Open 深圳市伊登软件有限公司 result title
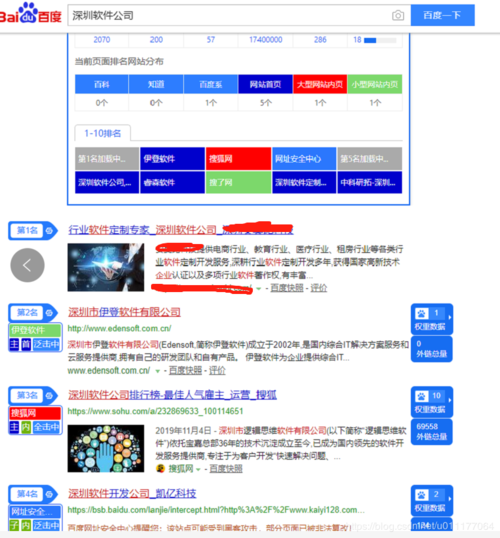 coord(124,312)
